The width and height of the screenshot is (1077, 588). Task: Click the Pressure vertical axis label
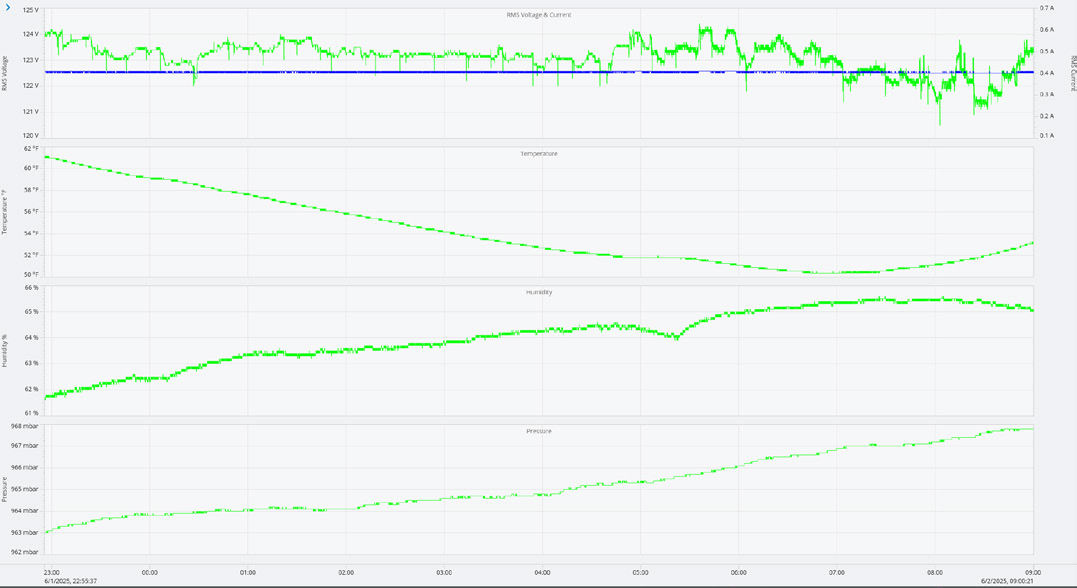pos(5,490)
